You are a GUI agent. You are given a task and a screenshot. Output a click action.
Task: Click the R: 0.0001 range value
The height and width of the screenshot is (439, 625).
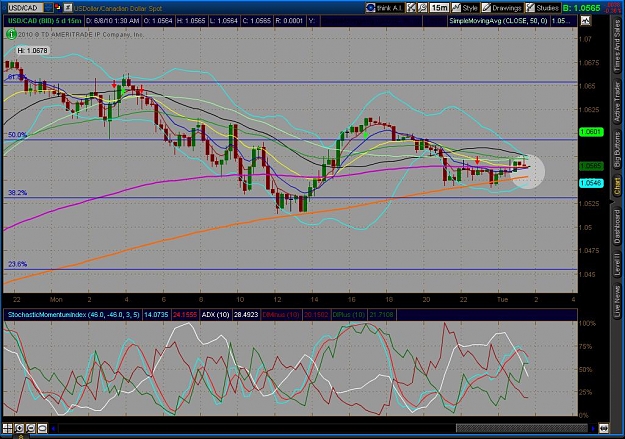(289, 21)
